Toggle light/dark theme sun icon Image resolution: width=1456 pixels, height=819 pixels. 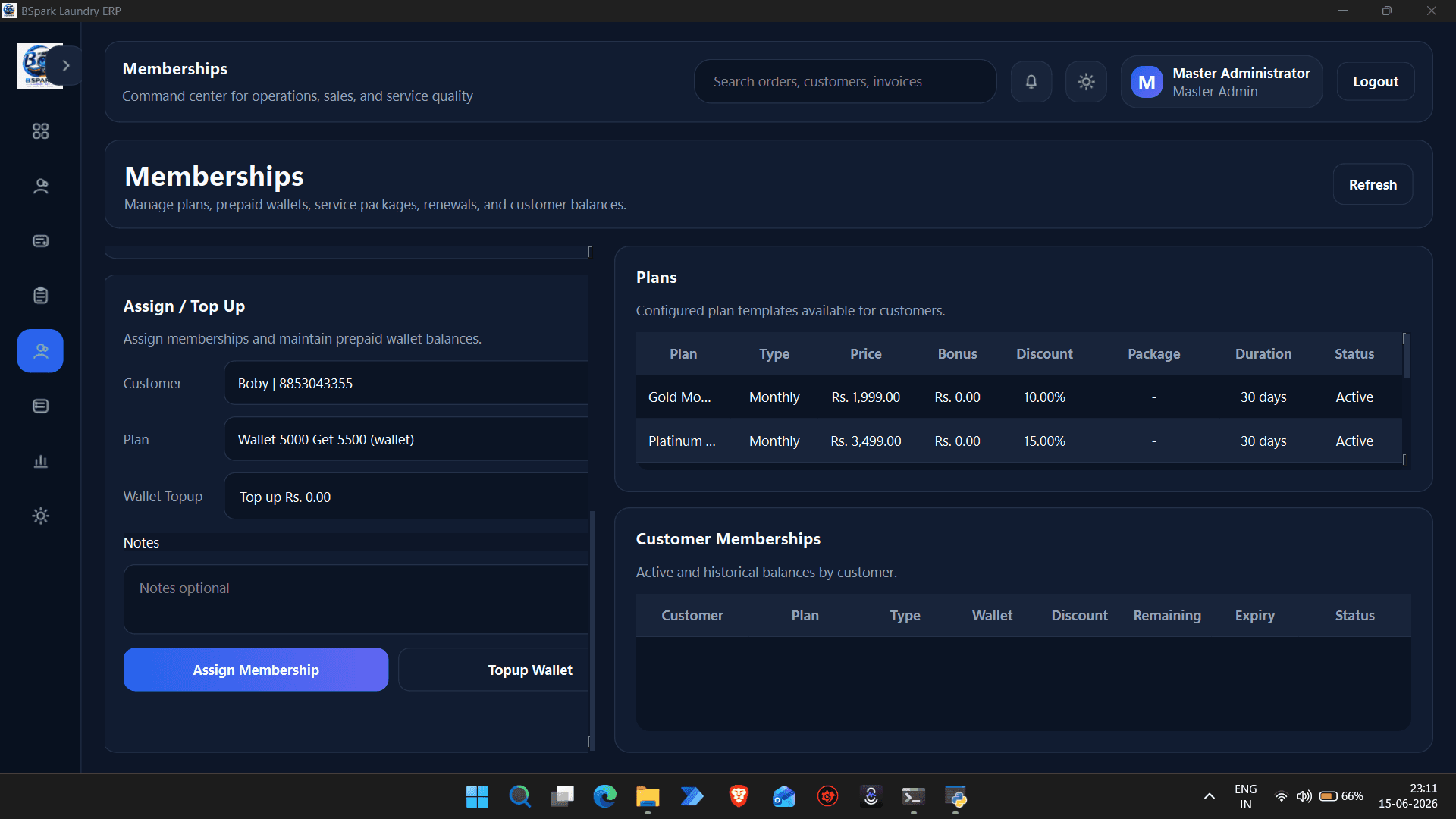(1086, 82)
